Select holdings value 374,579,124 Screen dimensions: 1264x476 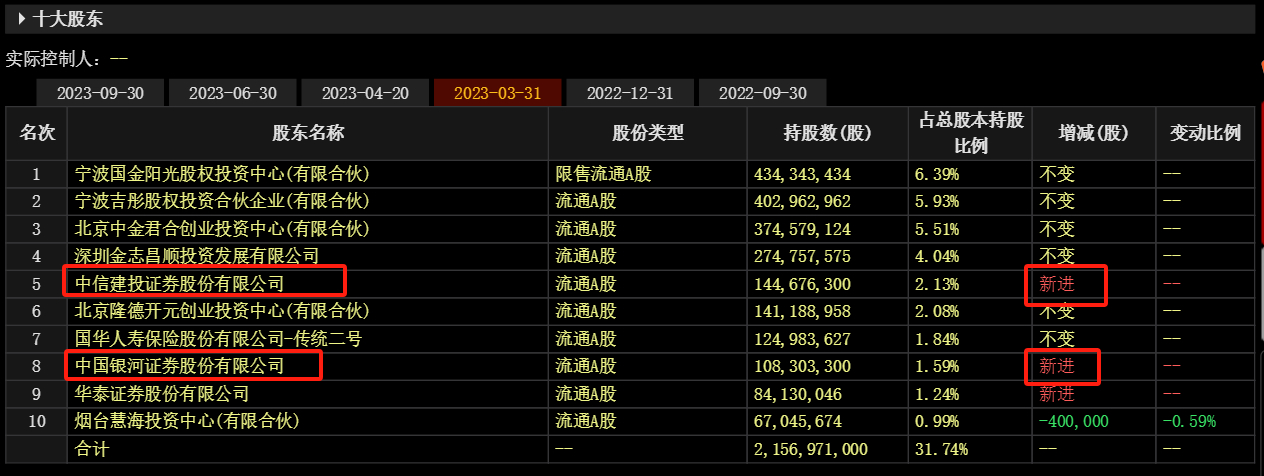pos(803,229)
